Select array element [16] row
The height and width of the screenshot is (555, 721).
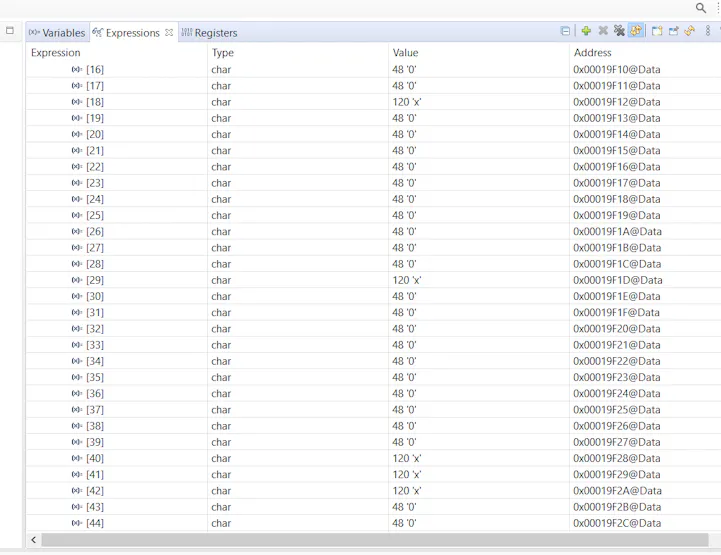[x=373, y=69]
